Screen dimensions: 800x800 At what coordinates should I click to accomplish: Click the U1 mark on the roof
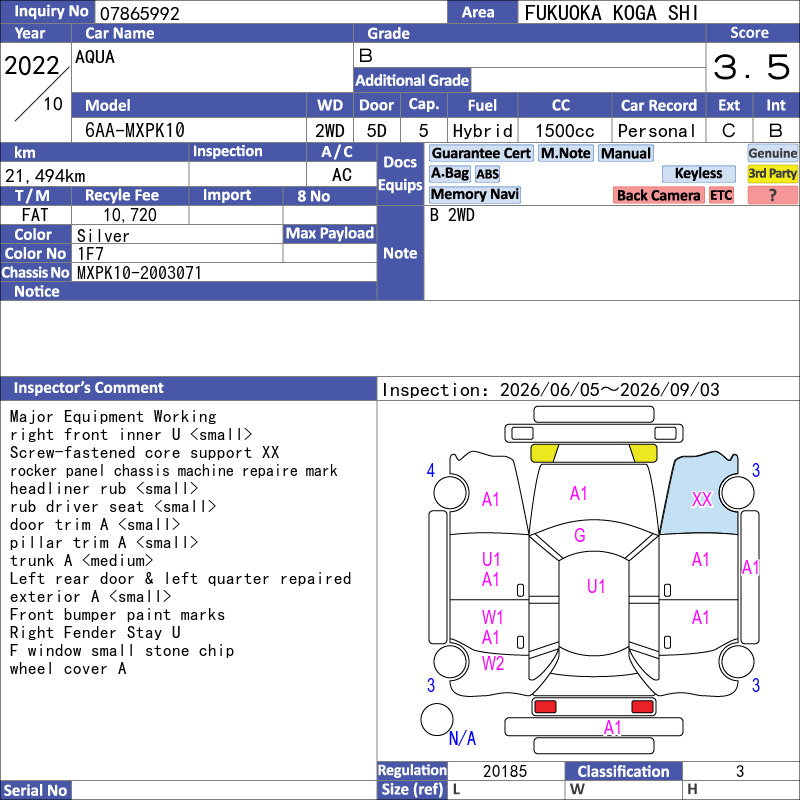click(596, 586)
